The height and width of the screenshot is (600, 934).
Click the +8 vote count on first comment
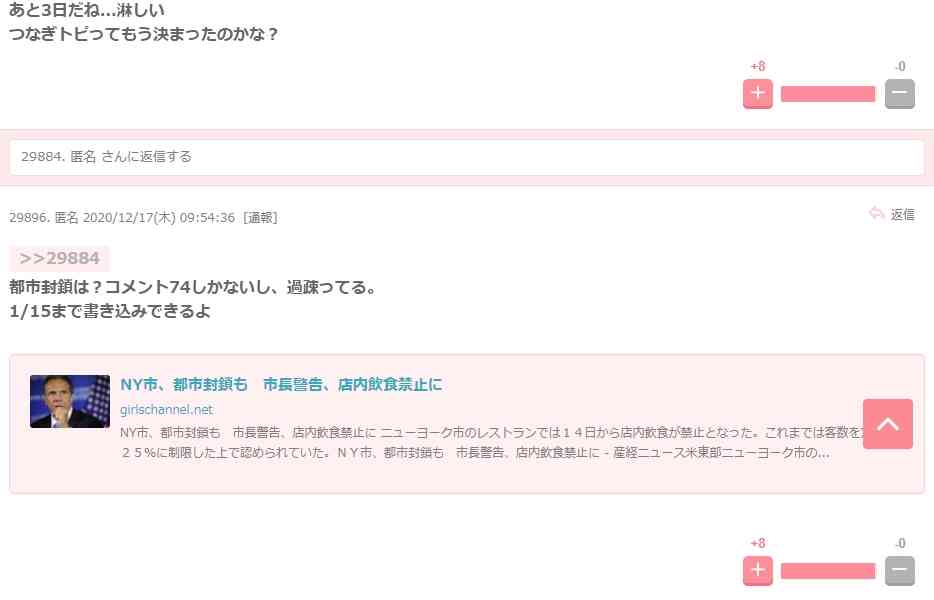758,66
